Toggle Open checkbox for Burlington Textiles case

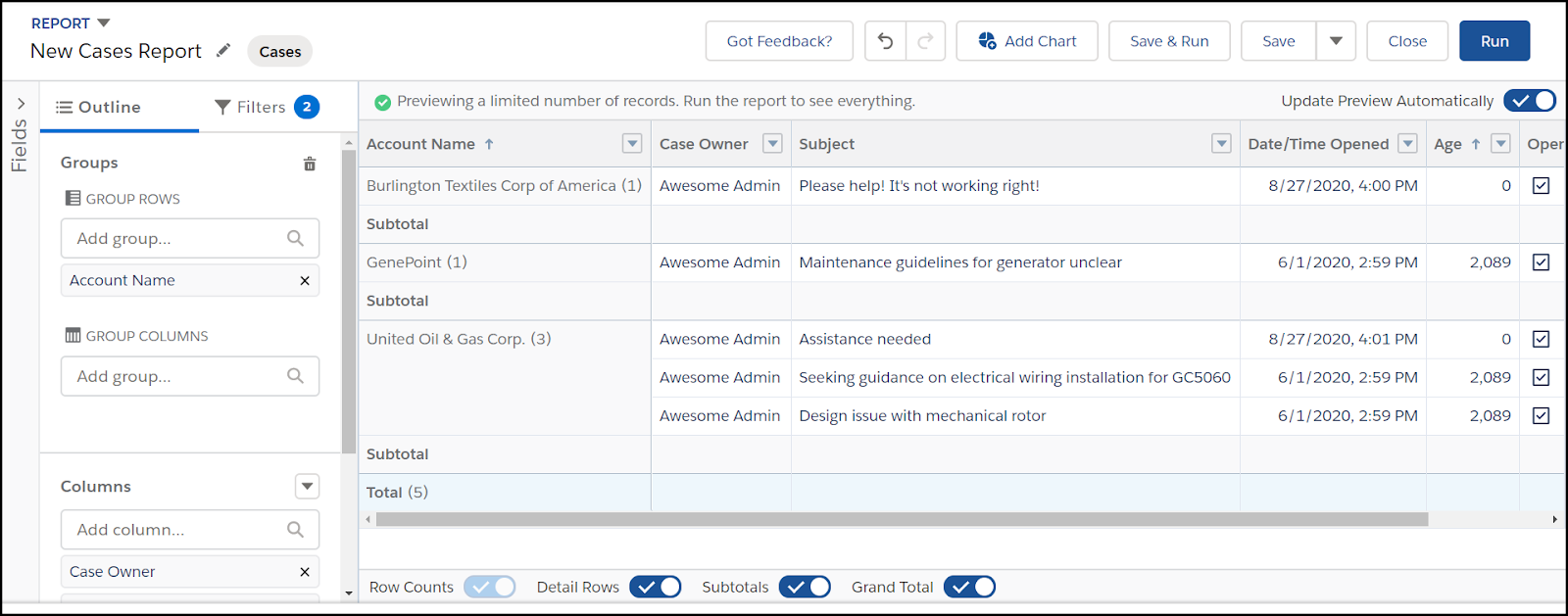tap(1541, 185)
